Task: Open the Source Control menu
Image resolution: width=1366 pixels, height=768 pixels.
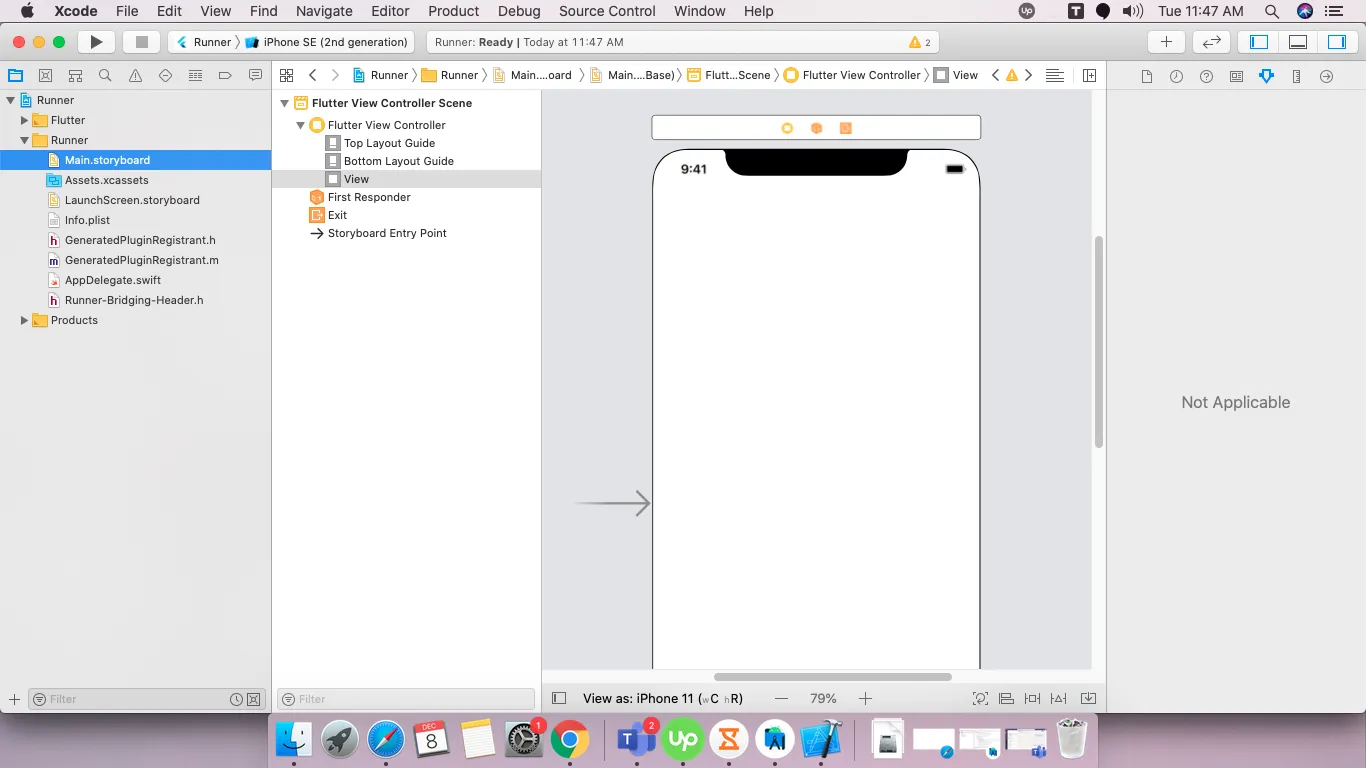Action: click(607, 11)
